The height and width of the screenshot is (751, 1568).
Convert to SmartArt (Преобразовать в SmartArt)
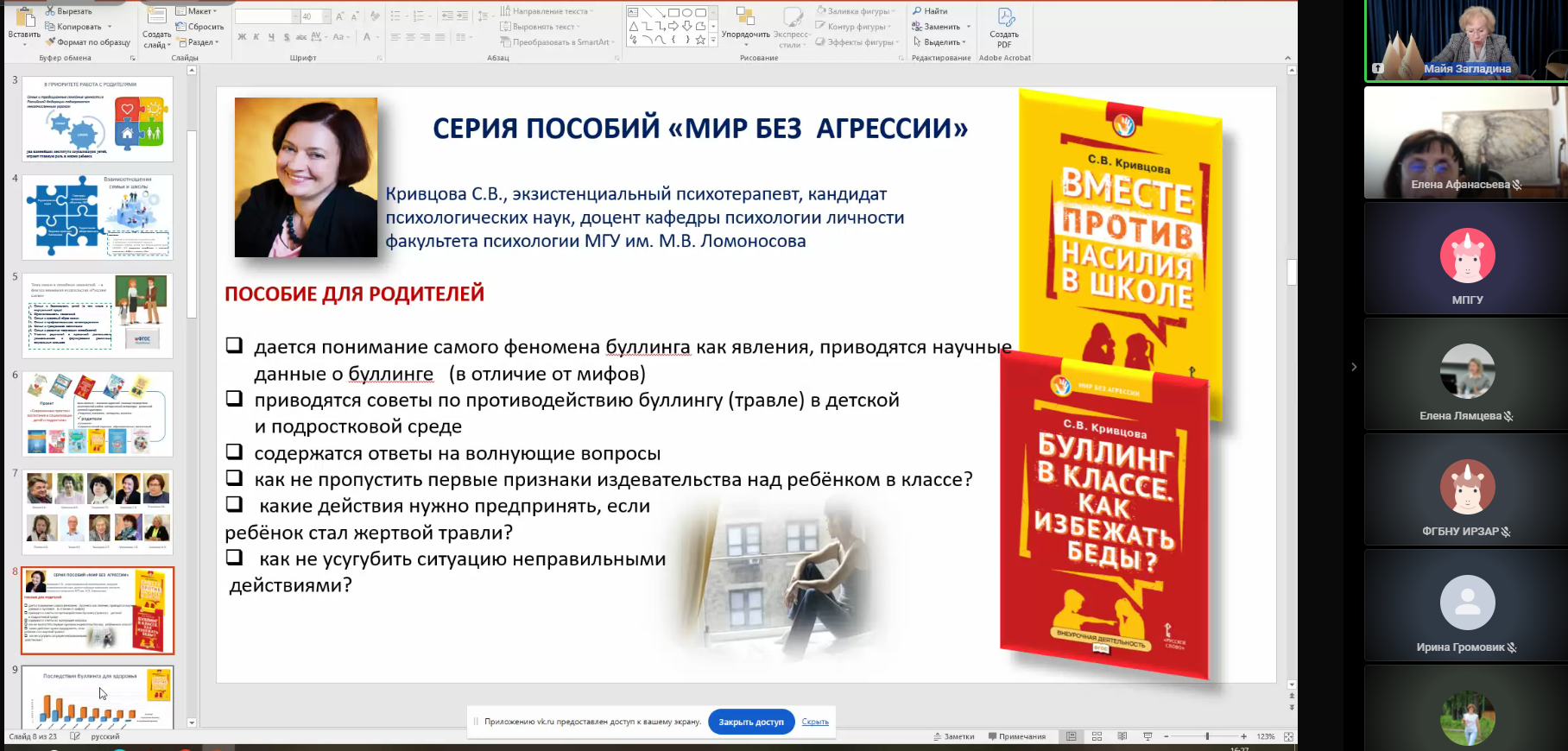pyautogui.click(x=558, y=42)
